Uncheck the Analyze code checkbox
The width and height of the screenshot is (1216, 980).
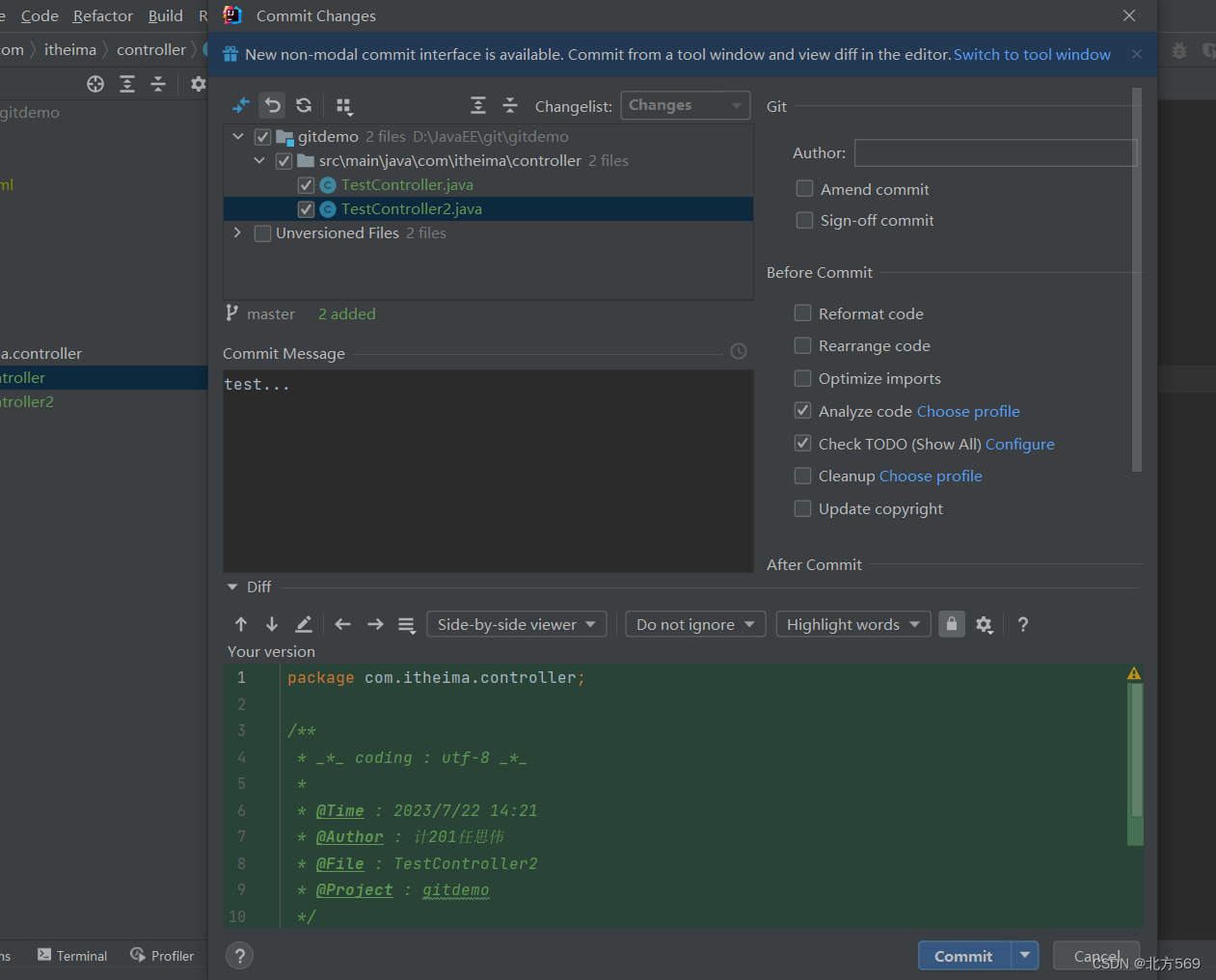coord(802,410)
